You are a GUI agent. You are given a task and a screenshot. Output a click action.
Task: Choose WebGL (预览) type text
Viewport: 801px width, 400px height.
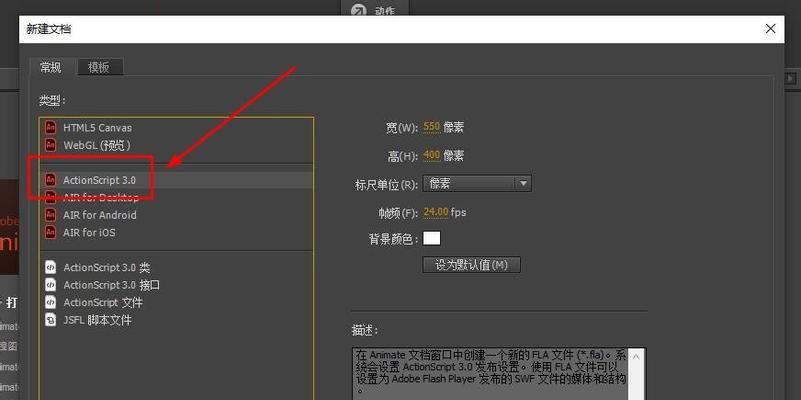click(97, 145)
